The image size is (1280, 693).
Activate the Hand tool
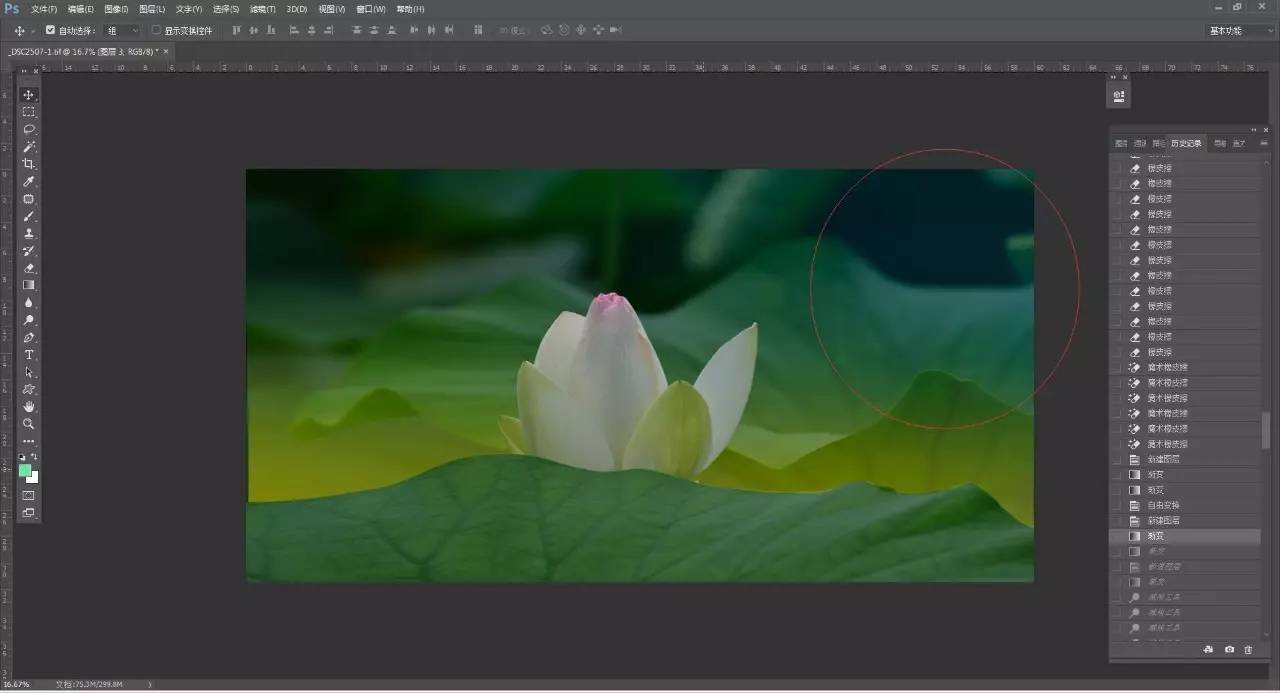tap(29, 407)
